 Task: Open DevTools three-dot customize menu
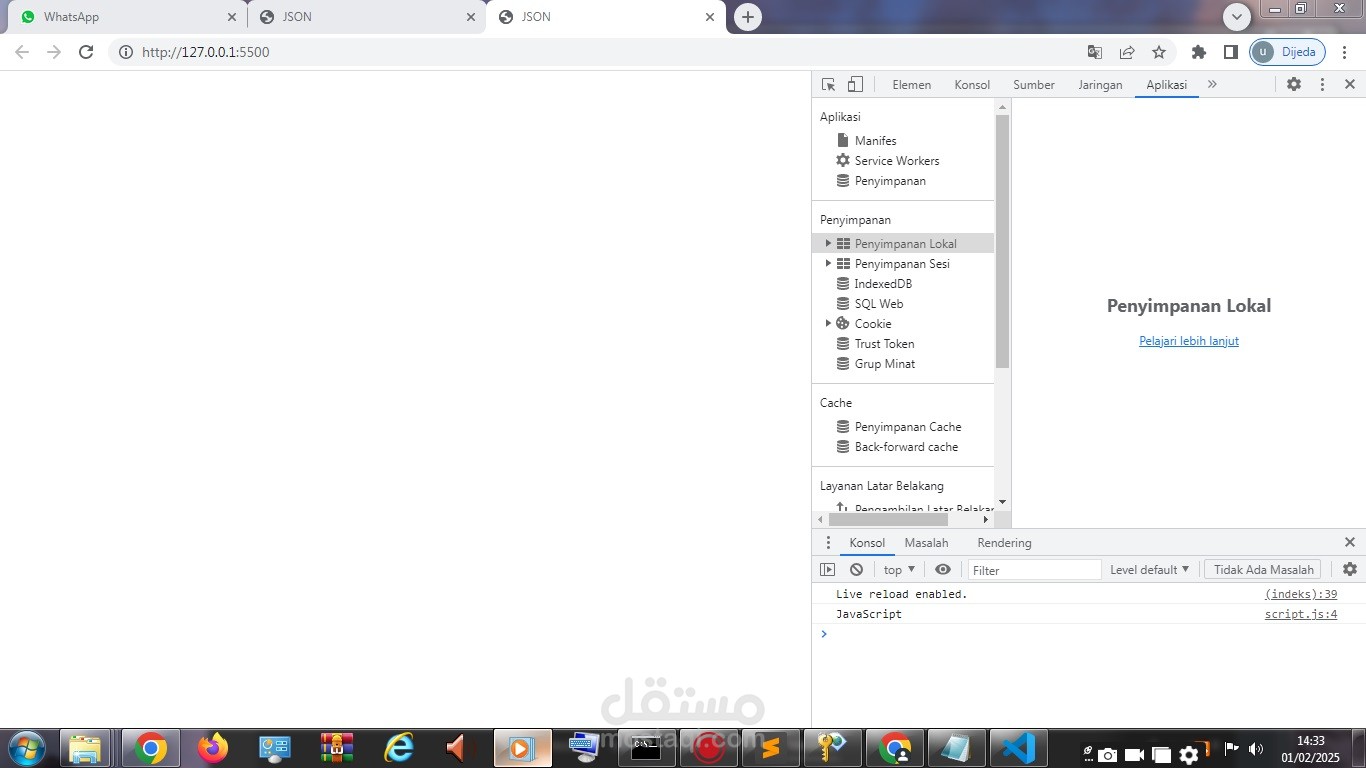1322,85
